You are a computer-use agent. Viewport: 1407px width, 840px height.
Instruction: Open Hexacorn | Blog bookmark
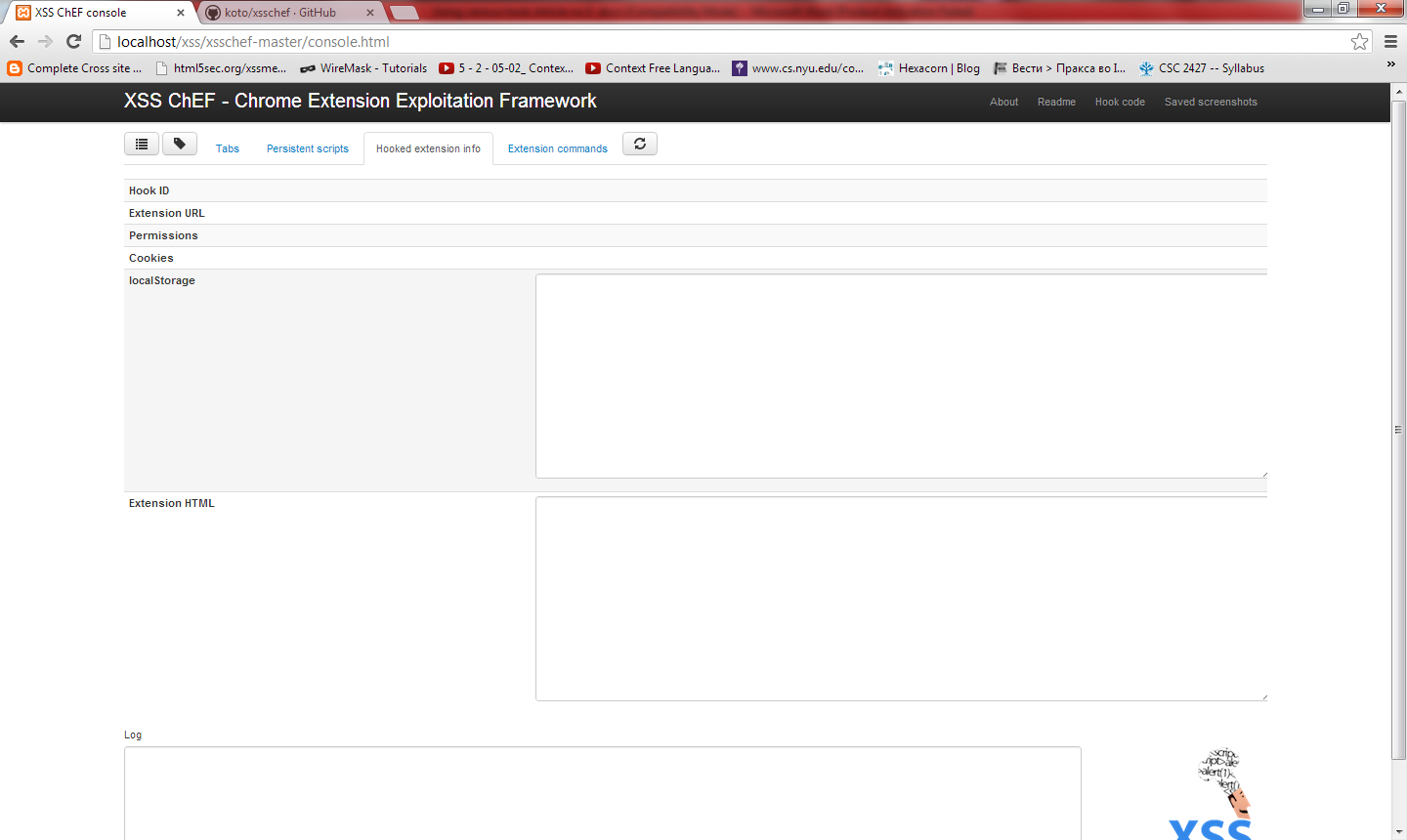click(x=928, y=68)
